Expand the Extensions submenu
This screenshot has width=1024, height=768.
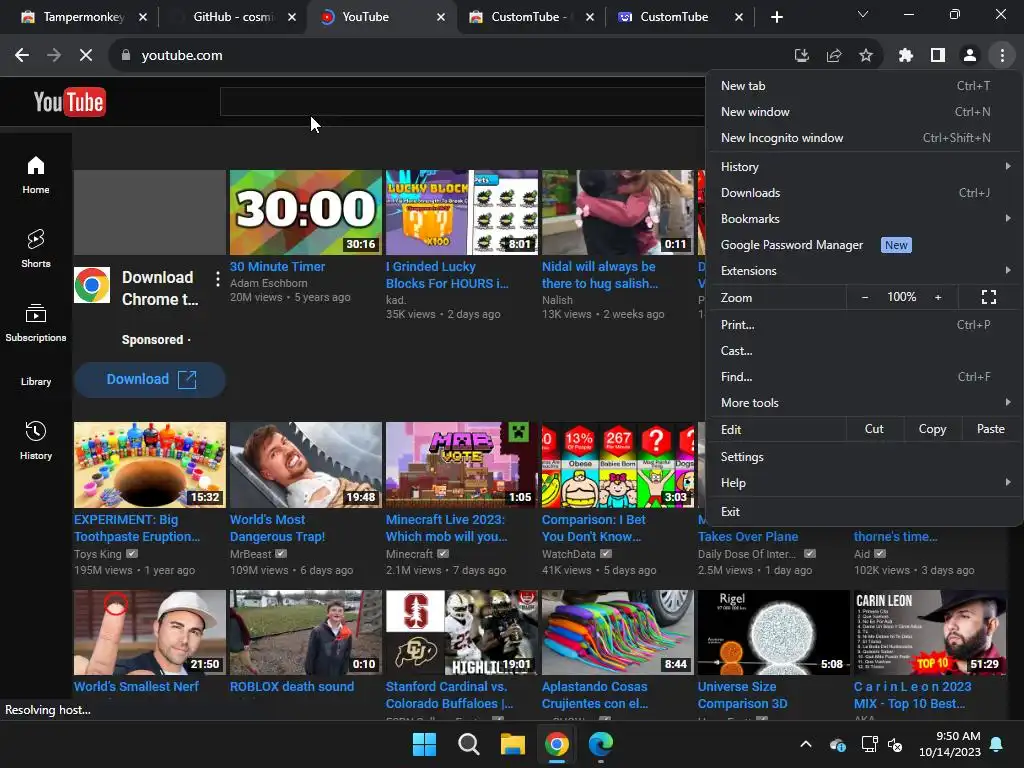865,270
